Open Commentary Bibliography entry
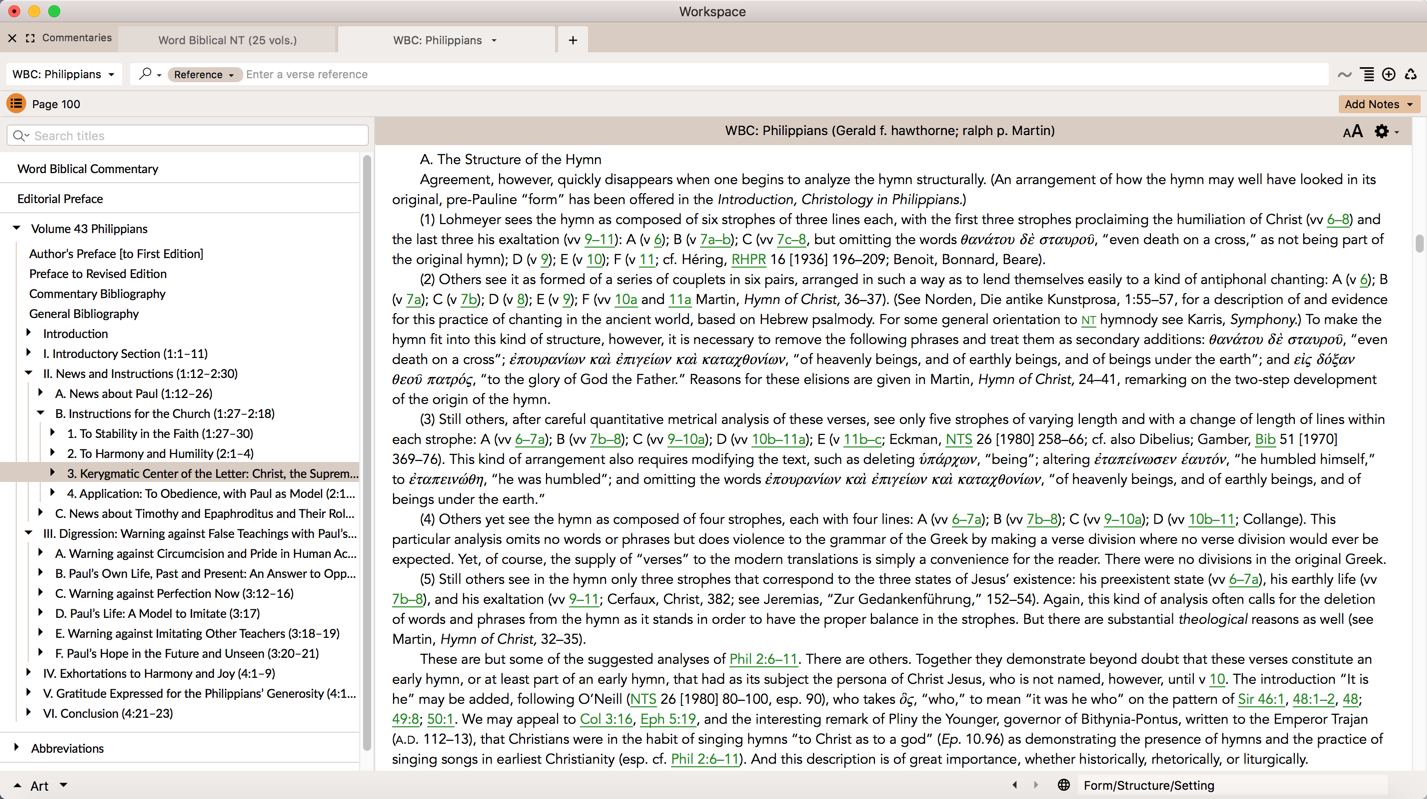1427x799 pixels. click(x=97, y=294)
